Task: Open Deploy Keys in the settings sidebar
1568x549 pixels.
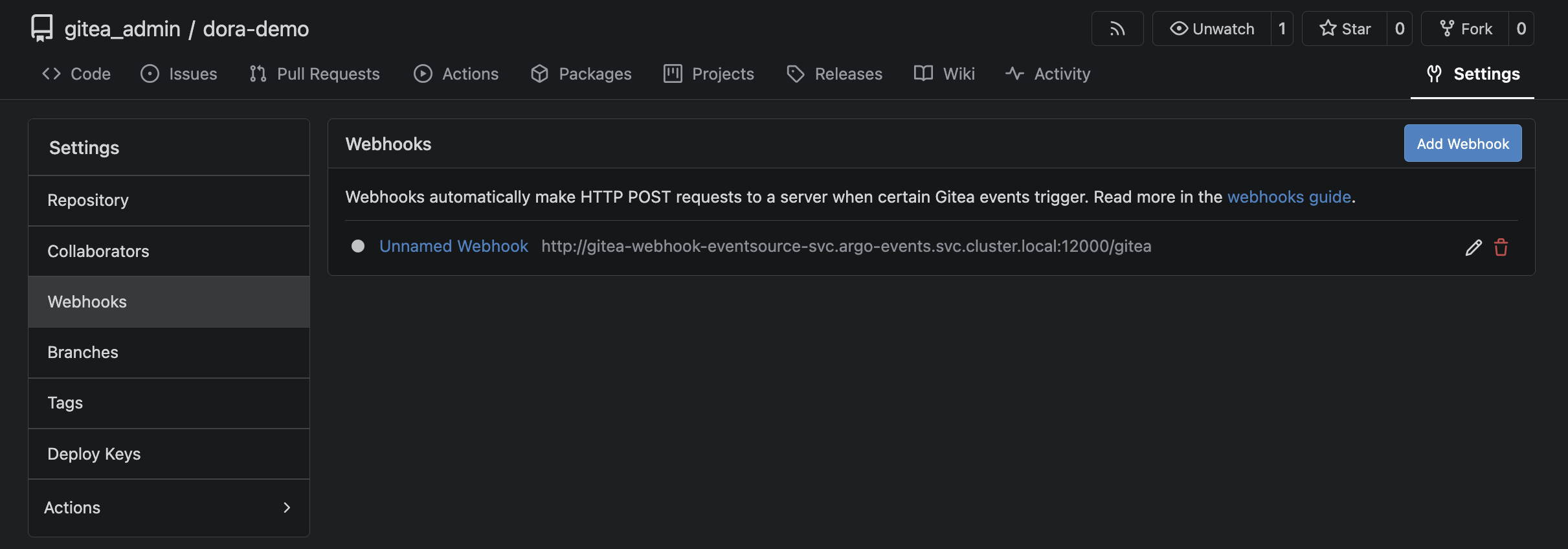Action: click(169, 454)
